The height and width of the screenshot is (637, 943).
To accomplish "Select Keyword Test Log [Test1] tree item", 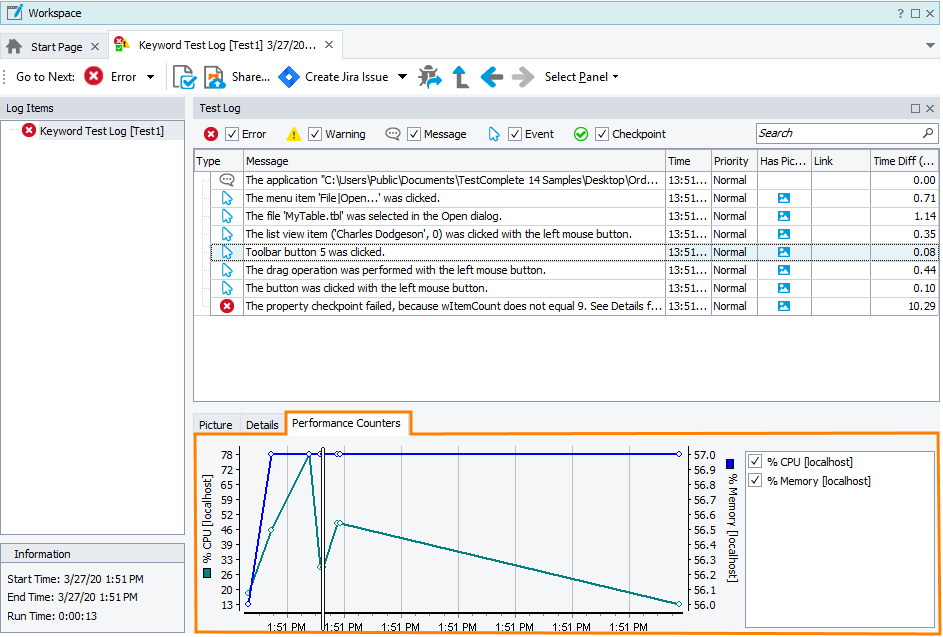I will click(x=101, y=131).
